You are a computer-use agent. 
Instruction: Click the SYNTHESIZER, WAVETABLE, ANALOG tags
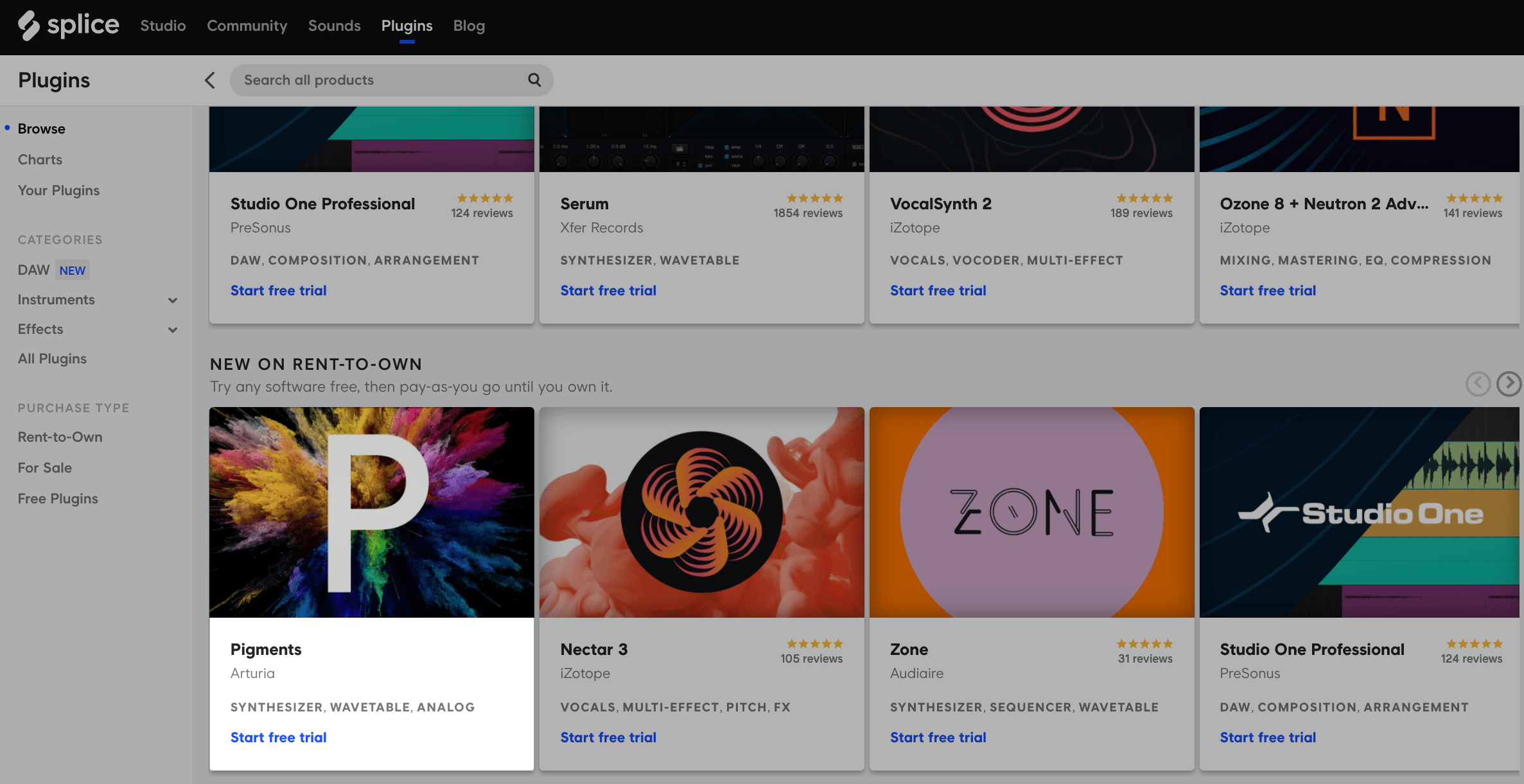(x=353, y=707)
